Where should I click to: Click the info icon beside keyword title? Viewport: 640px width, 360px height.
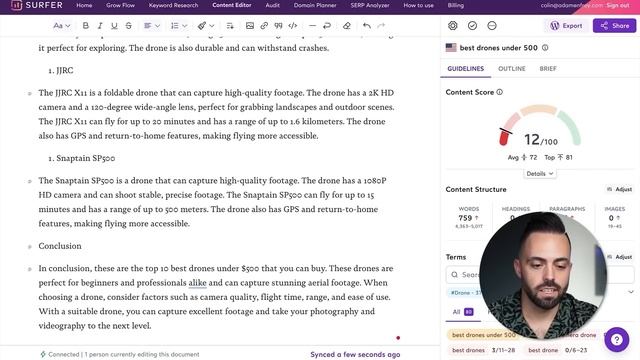point(545,48)
